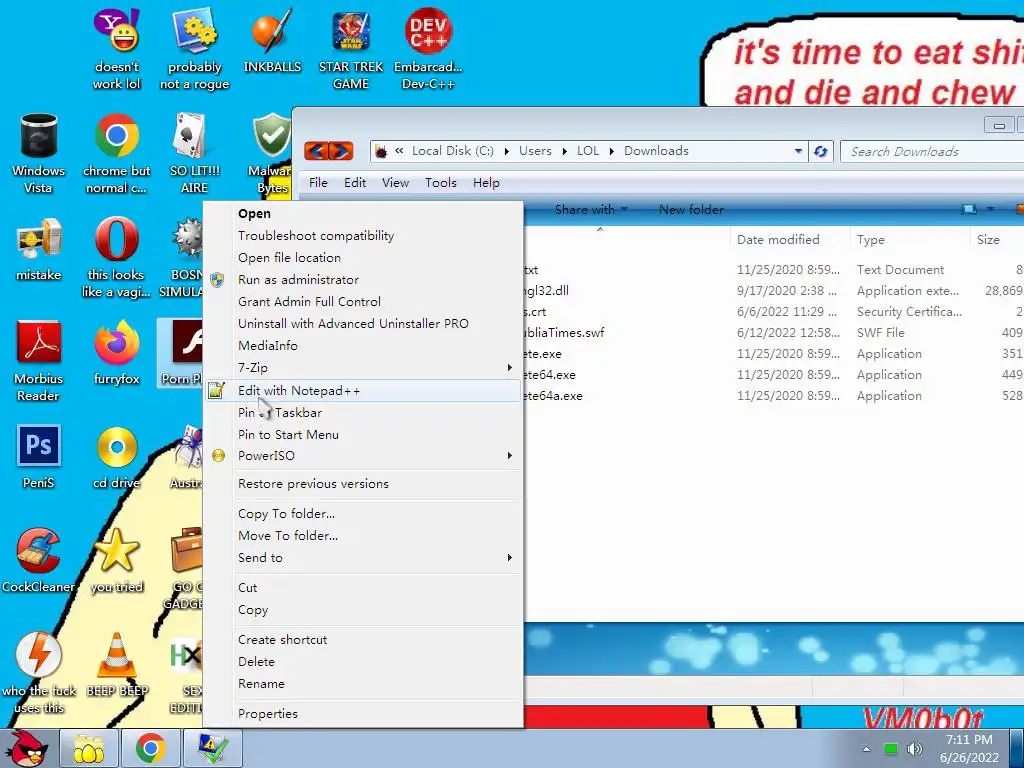Image resolution: width=1024 pixels, height=768 pixels.
Task: Open the Photoshop Ps desktop icon
Action: (39, 457)
